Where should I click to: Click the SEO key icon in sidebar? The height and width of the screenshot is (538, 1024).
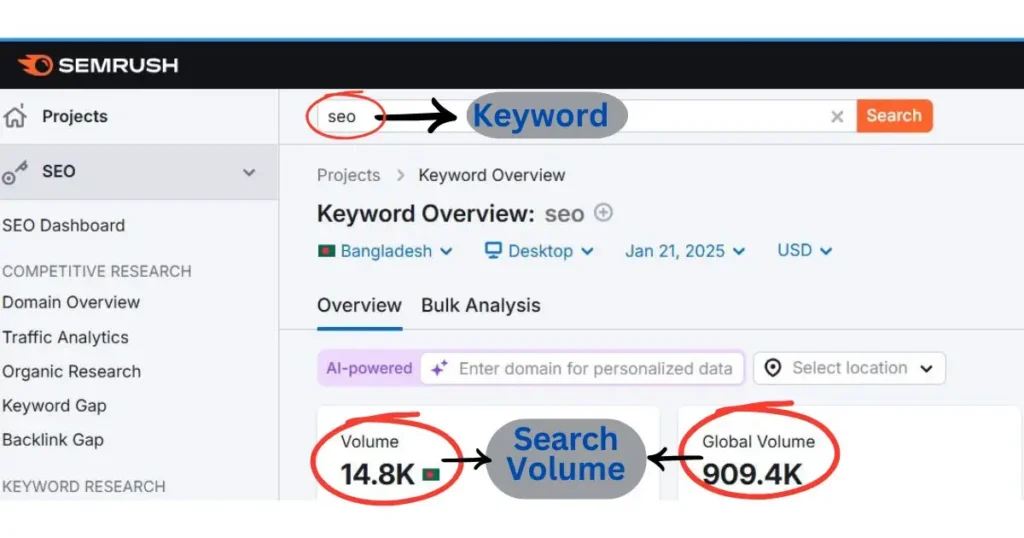tap(14, 172)
